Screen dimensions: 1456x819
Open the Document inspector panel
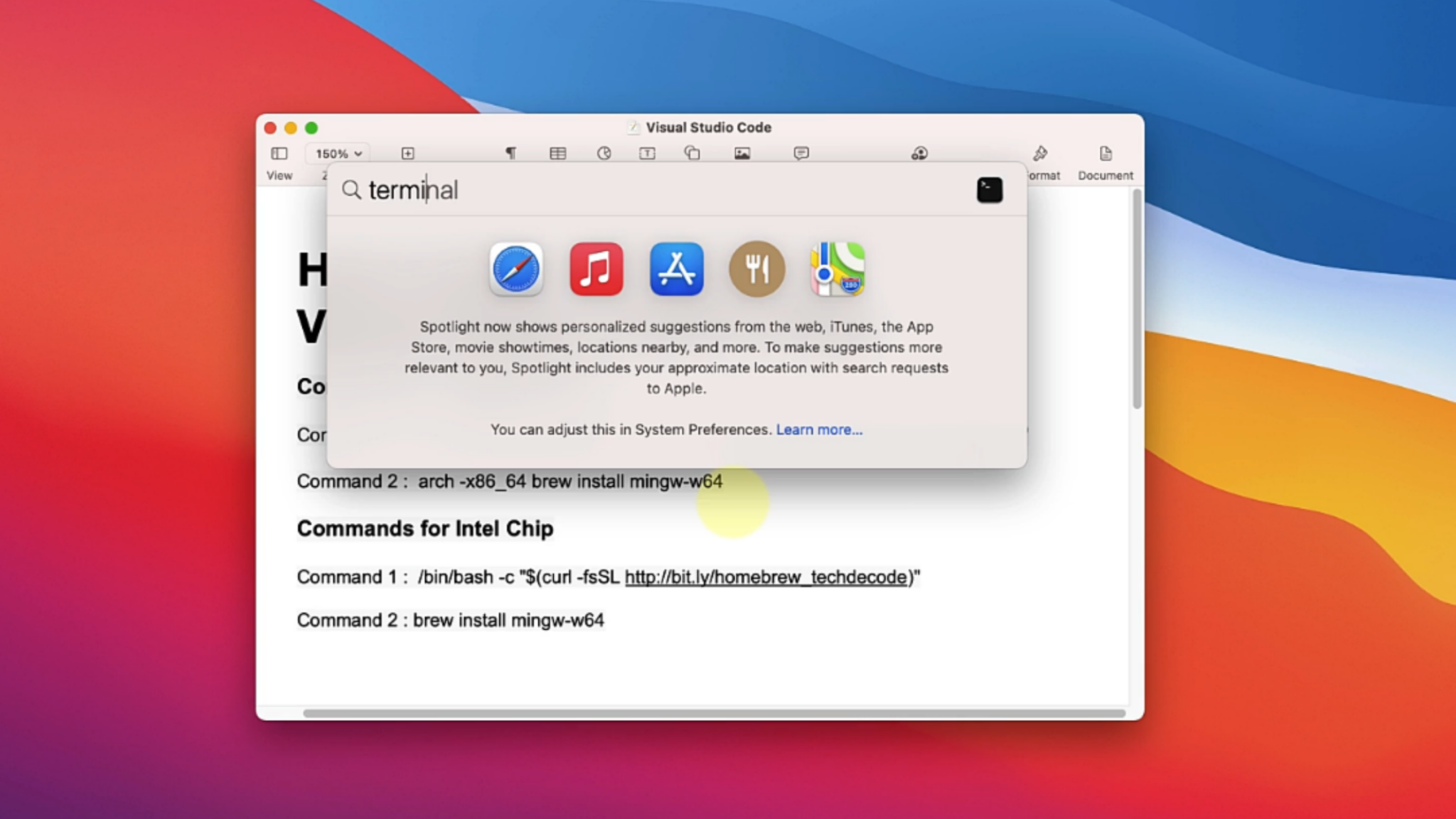click(x=1106, y=154)
